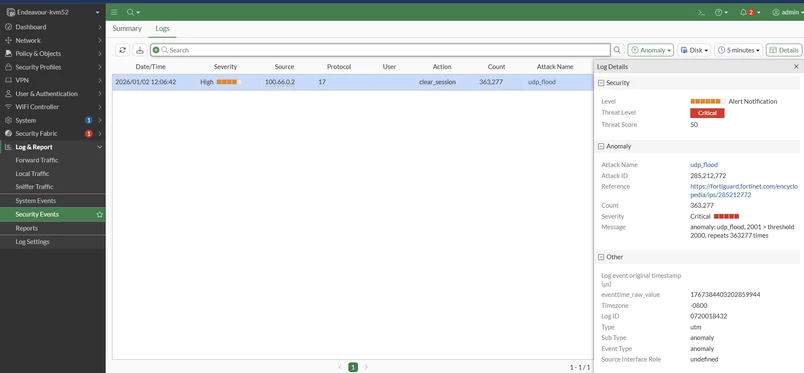Click the System gear icon in sidebar
804x373 pixels.
8,120
